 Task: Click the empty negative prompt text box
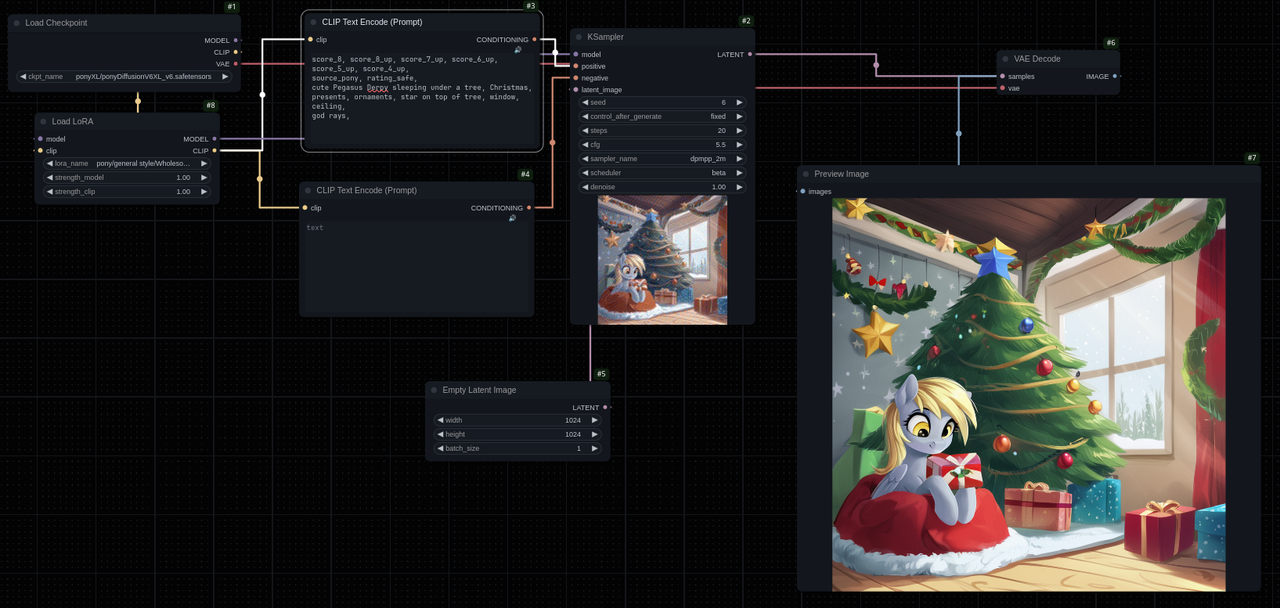416,266
